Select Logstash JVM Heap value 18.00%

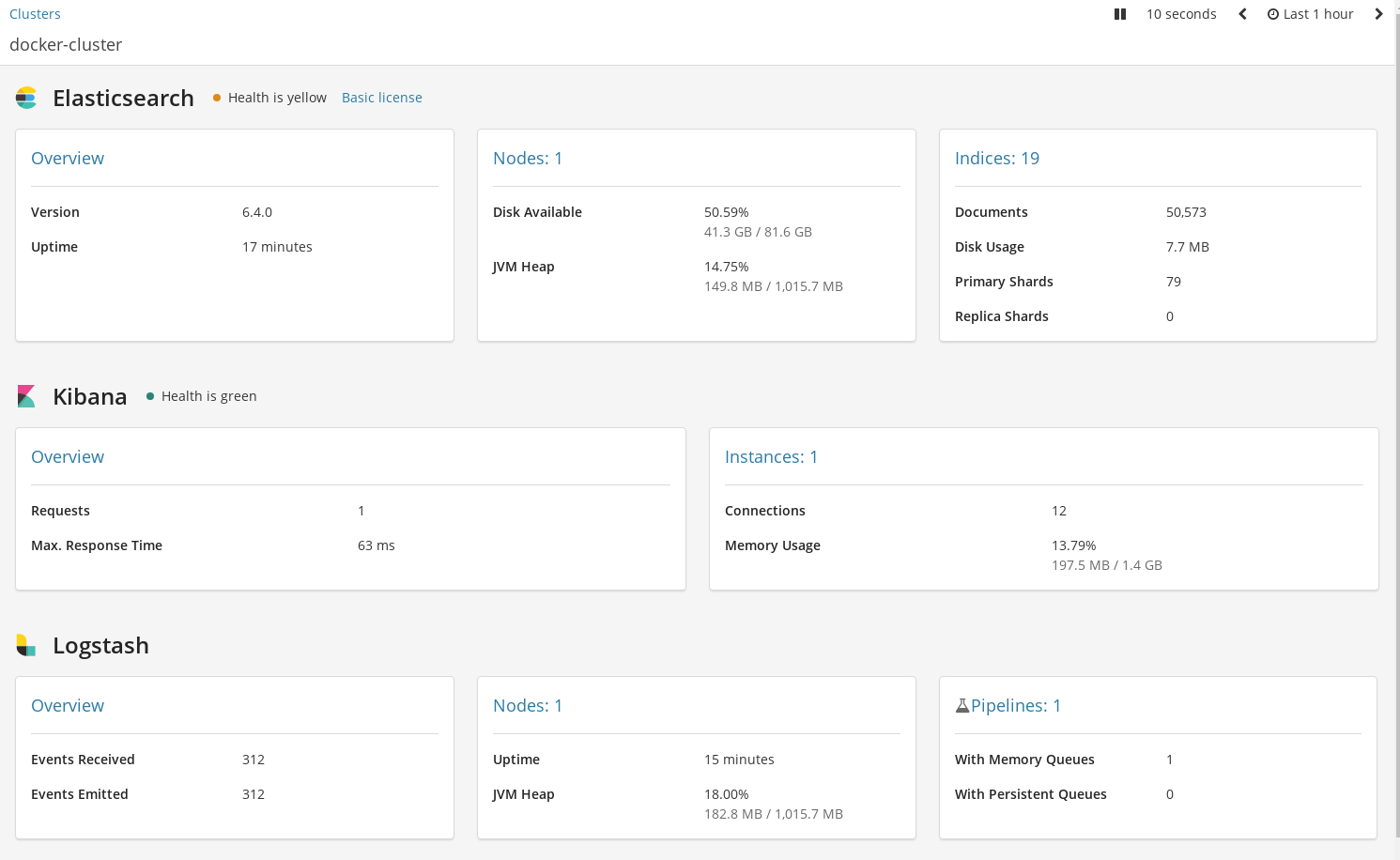point(726,794)
